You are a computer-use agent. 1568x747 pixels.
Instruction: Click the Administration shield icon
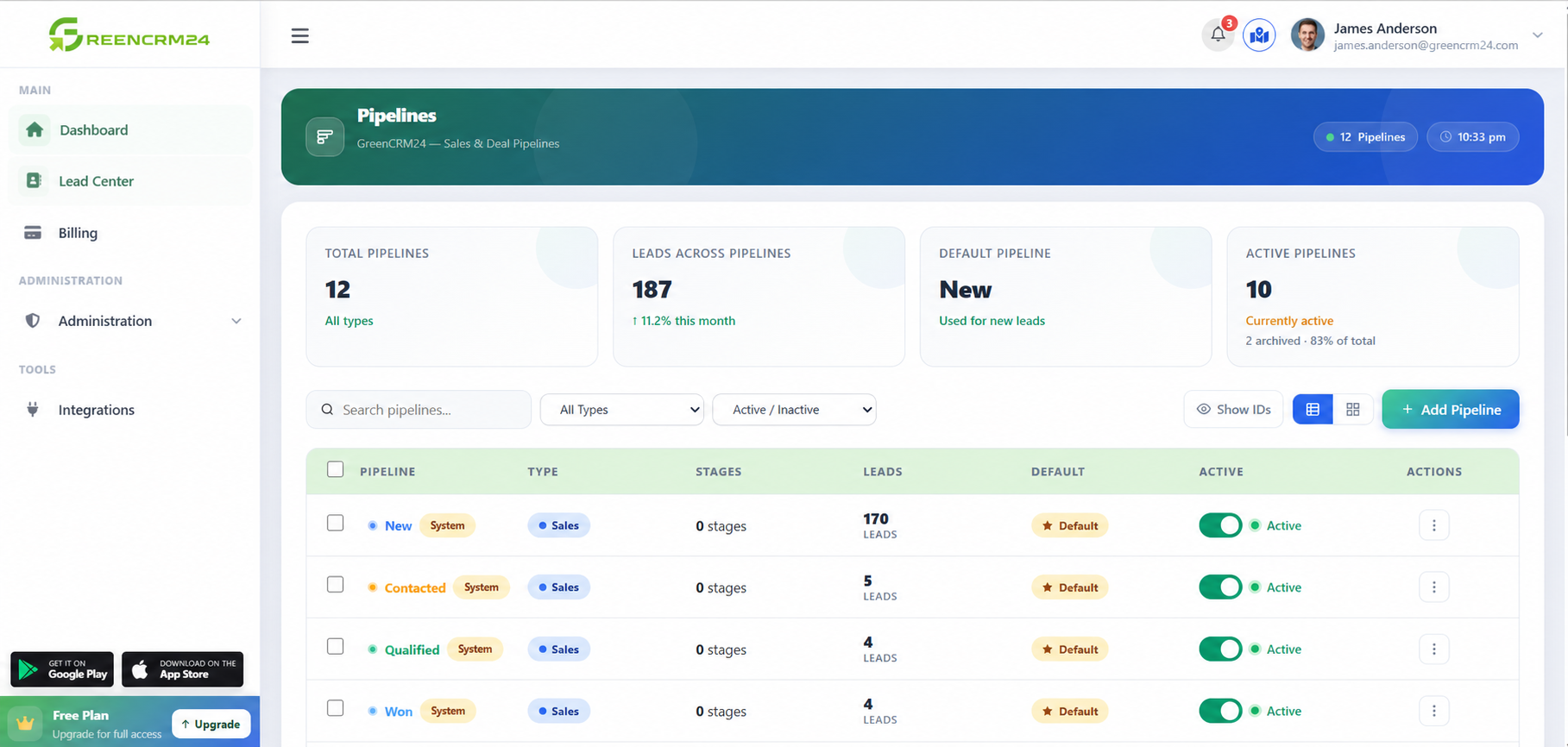pos(33,321)
